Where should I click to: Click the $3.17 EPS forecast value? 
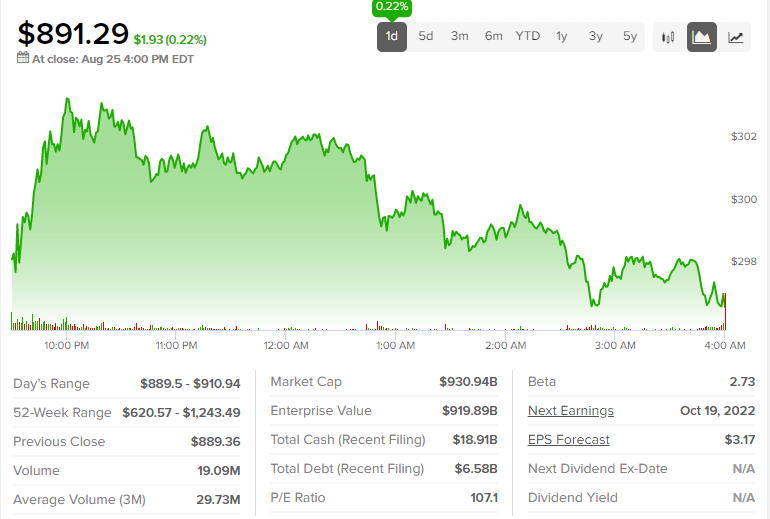point(740,439)
